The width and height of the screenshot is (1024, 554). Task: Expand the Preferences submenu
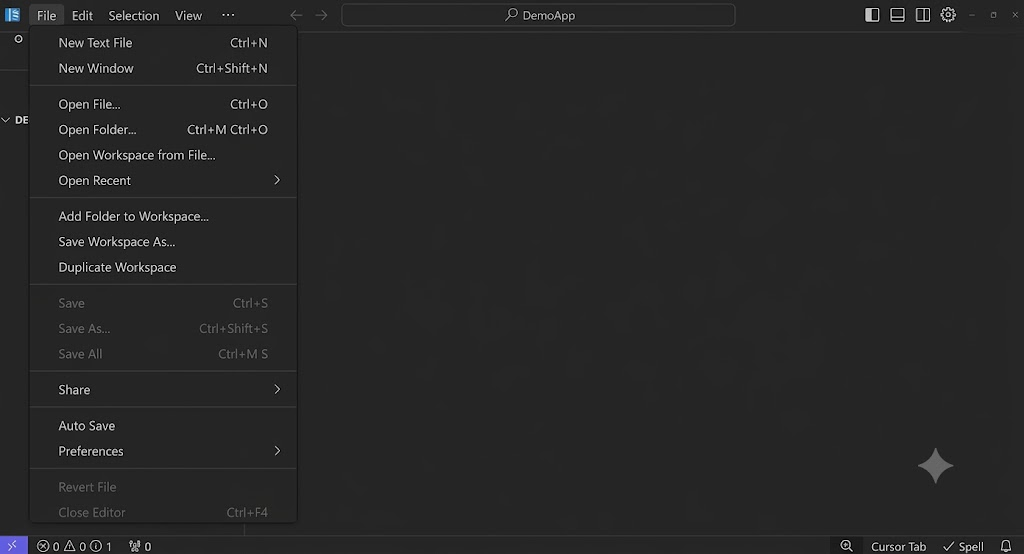(163, 451)
